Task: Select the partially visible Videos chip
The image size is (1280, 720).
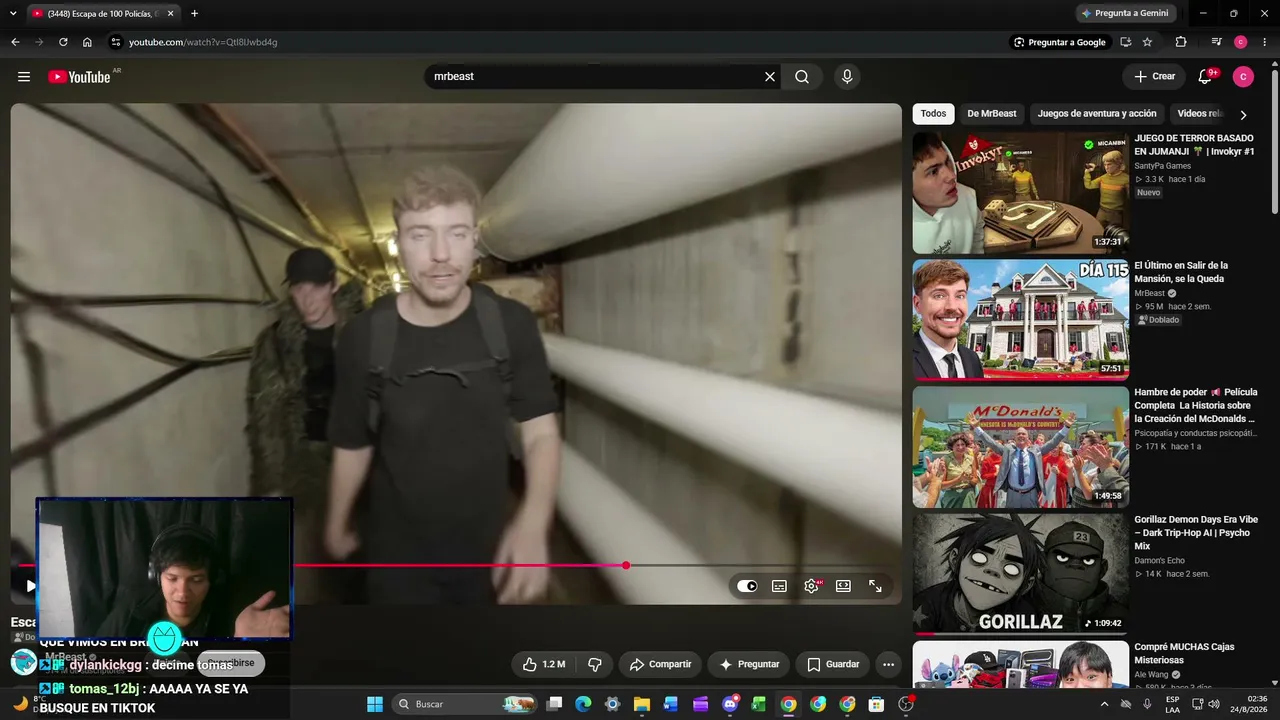Action: 1199,114
